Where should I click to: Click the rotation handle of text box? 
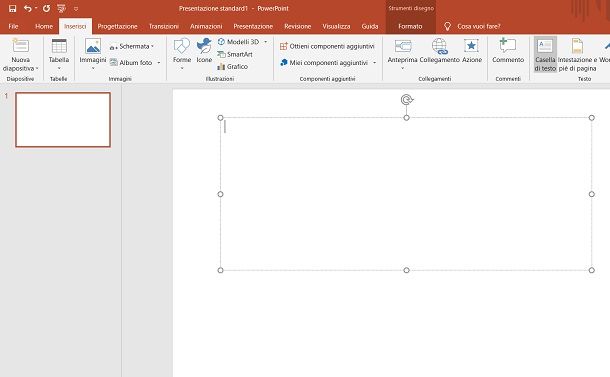[x=407, y=100]
